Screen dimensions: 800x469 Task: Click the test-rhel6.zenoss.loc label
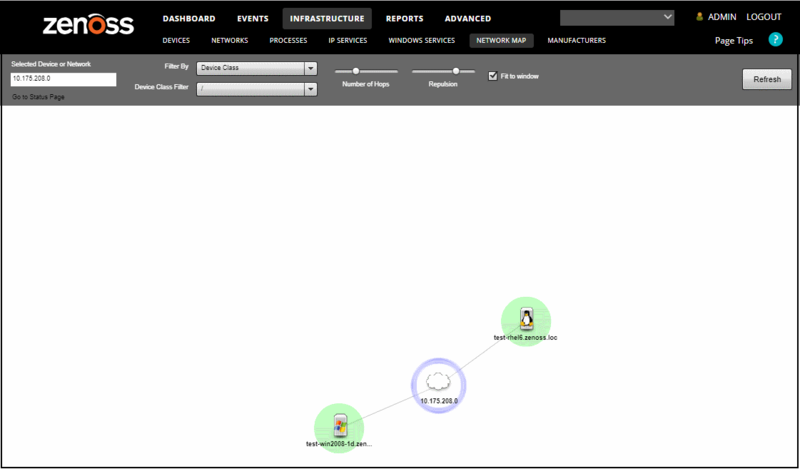point(526,337)
